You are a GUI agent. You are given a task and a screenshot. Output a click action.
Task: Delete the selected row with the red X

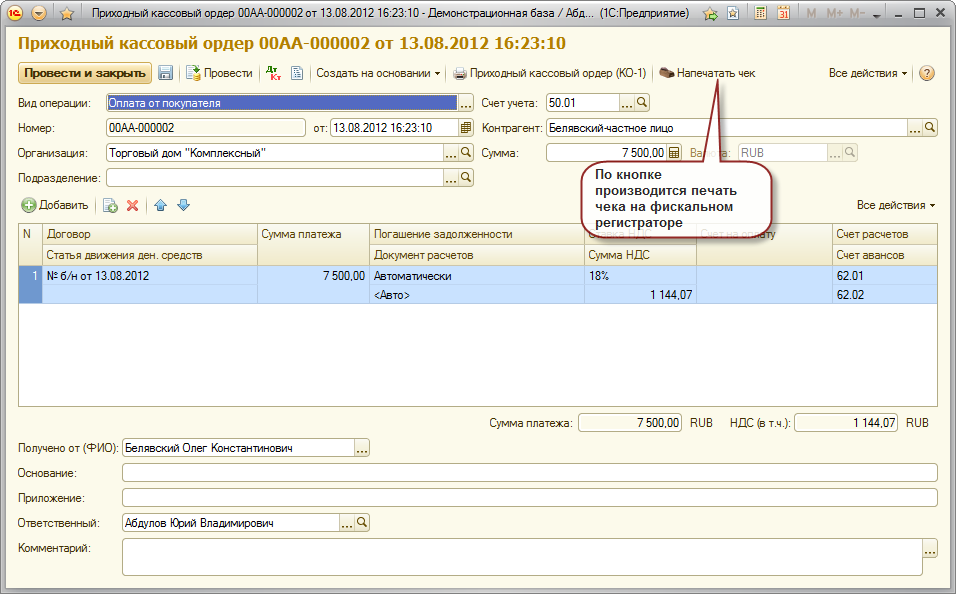pyautogui.click(x=132, y=205)
